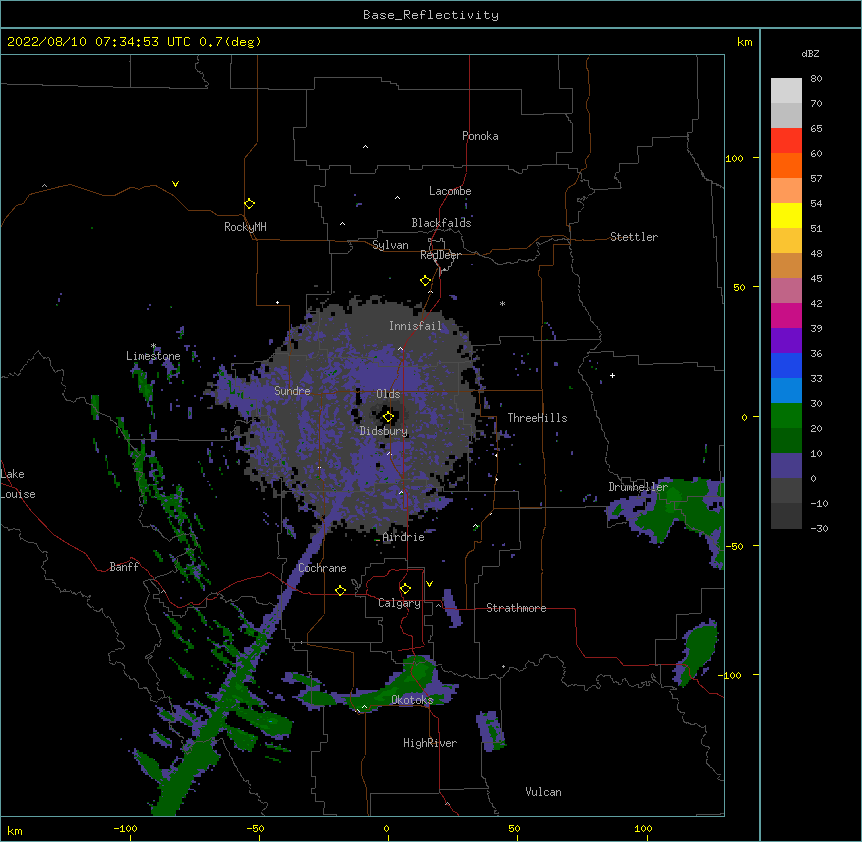This screenshot has width=862, height=842.
Task: Click the Airdrie city label
Action: (404, 537)
